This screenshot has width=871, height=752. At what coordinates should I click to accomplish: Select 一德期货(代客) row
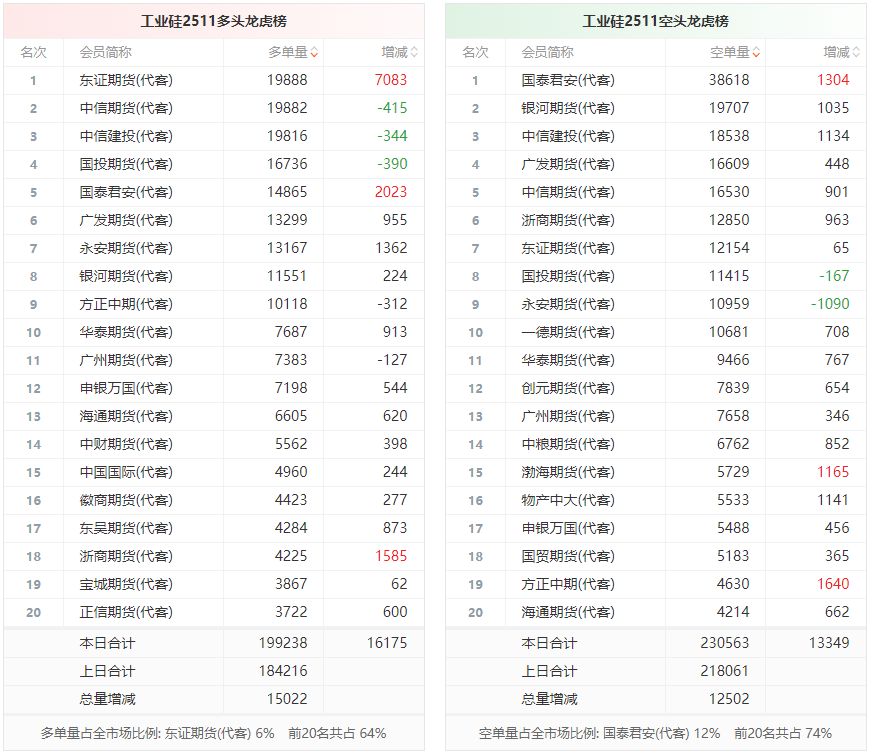click(655, 332)
